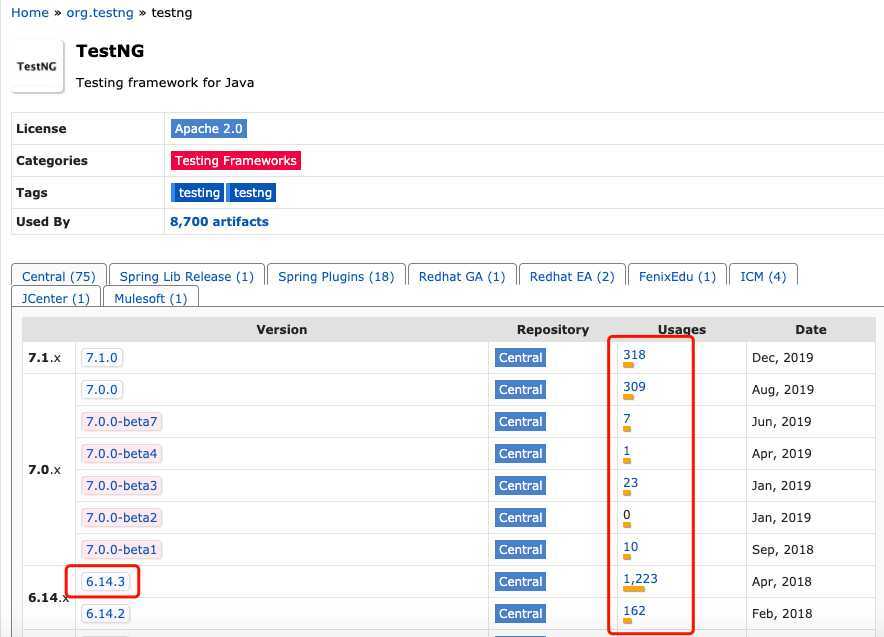The height and width of the screenshot is (637, 884).
Task: Click the Date column header
Action: pyautogui.click(x=811, y=330)
